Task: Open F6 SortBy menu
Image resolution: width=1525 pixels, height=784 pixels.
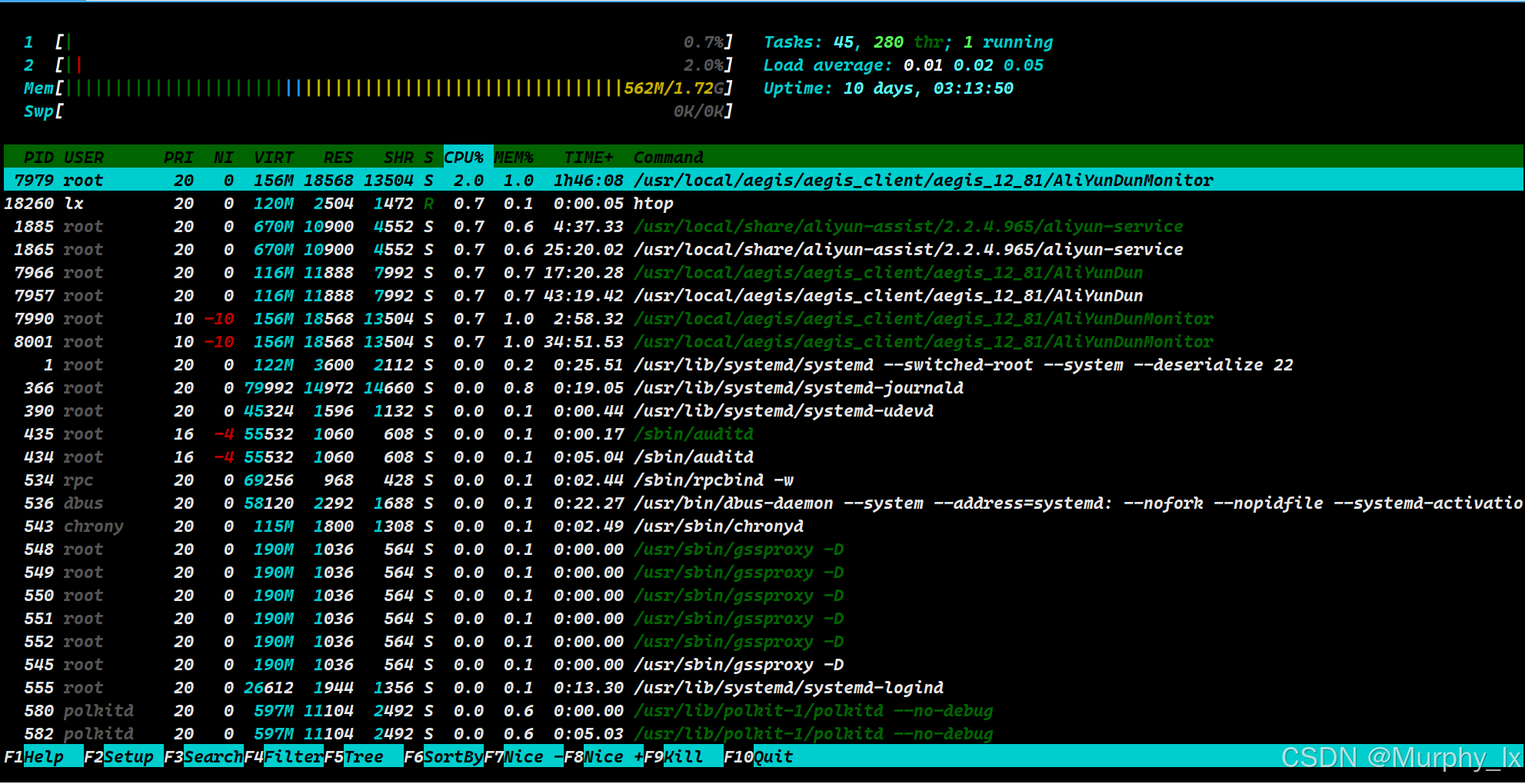Action: 444,756
